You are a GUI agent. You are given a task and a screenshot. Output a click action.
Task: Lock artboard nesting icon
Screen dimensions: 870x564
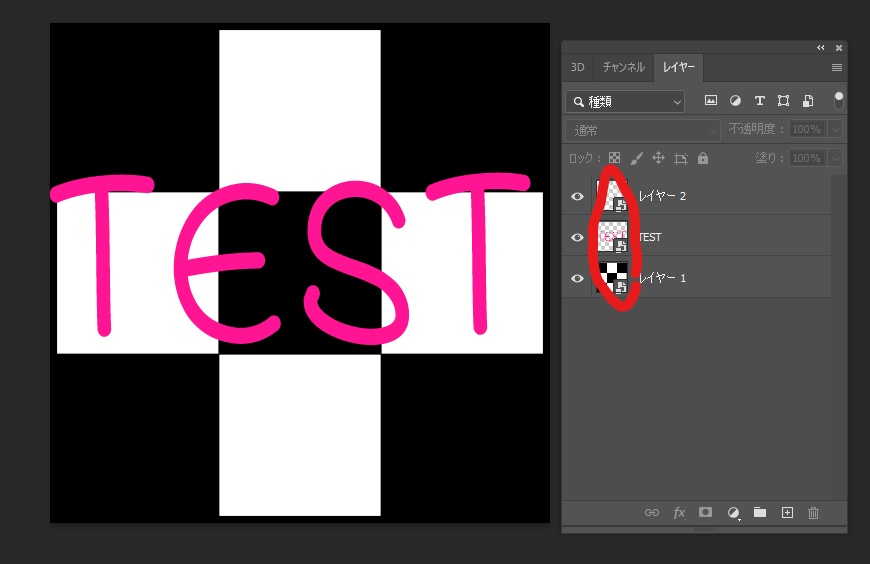pos(680,159)
